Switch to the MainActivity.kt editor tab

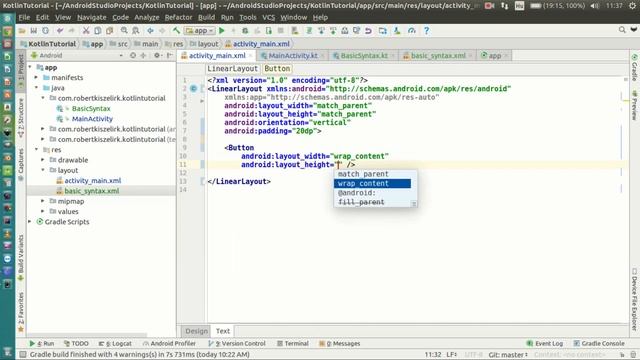point(292,56)
